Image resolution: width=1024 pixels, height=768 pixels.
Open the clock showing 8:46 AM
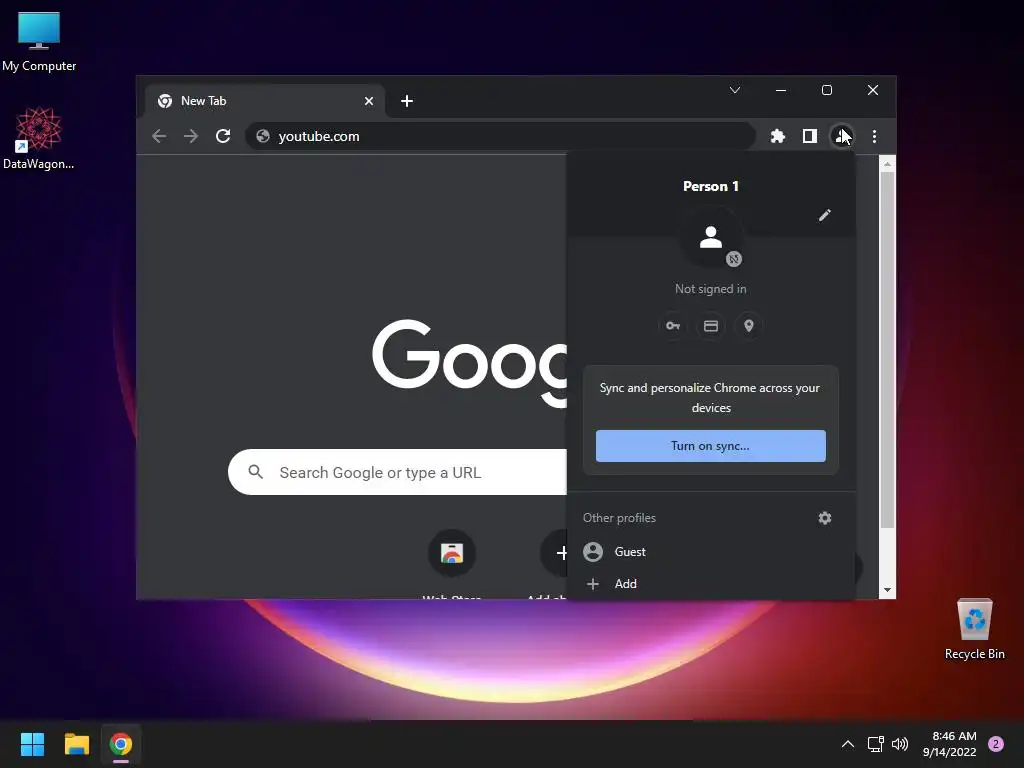coord(949,744)
